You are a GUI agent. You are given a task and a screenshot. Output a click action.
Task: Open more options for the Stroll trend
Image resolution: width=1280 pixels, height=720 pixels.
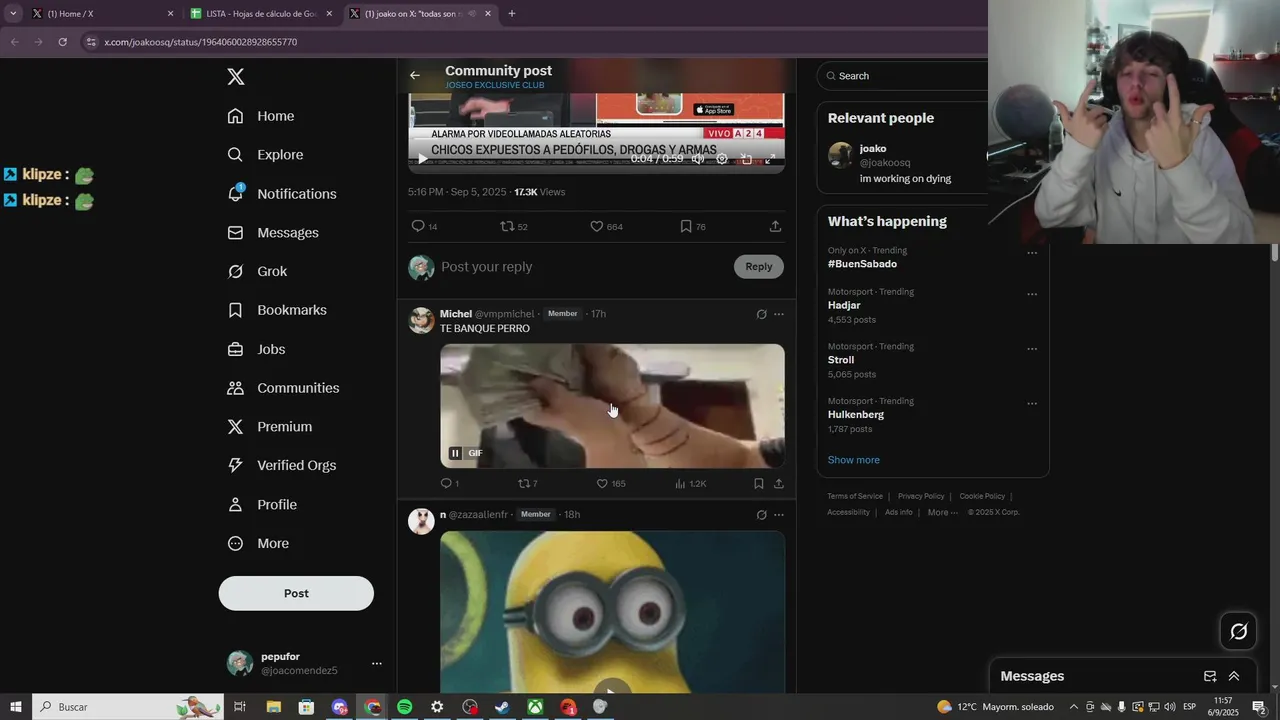coord(1032,349)
